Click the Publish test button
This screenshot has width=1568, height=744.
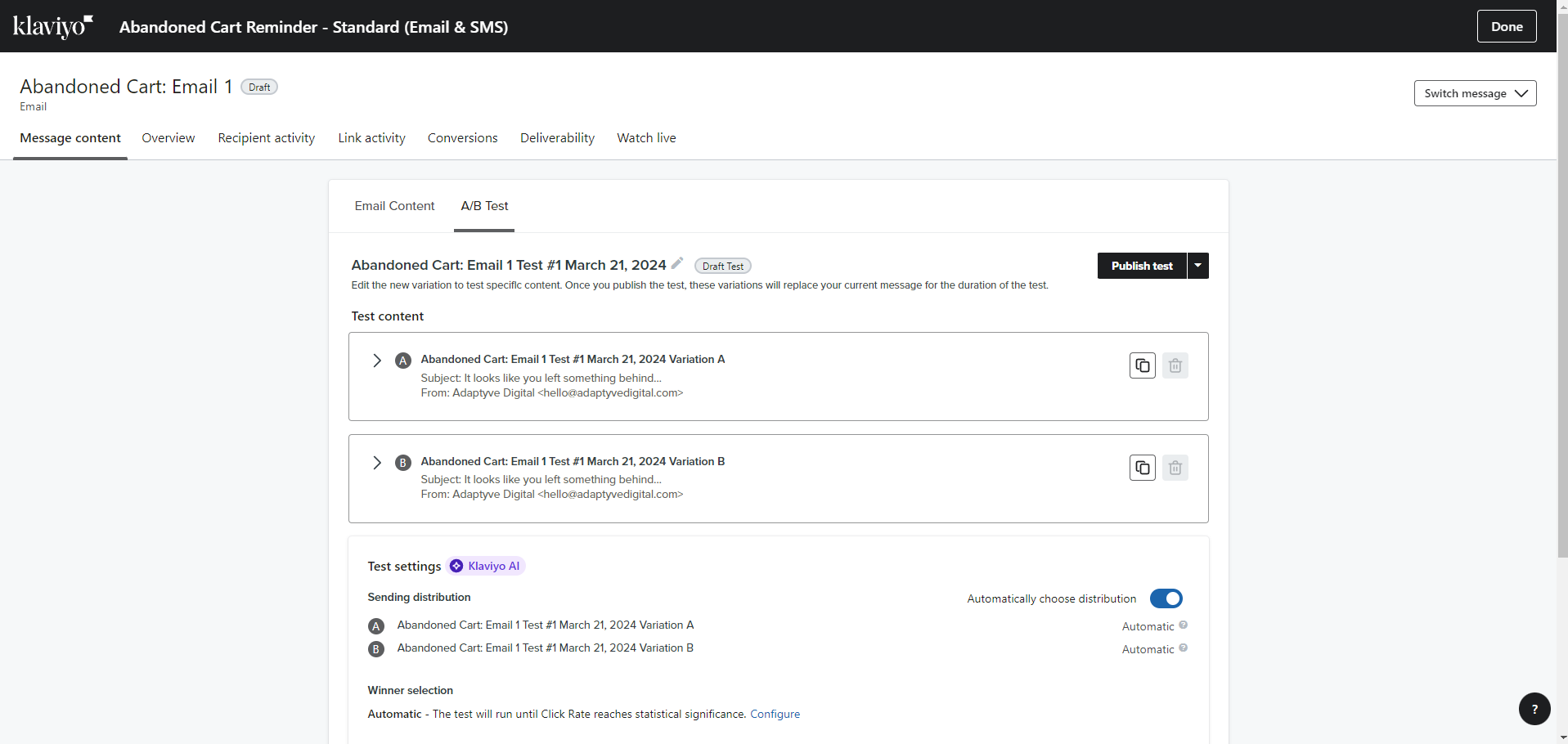[x=1141, y=266]
